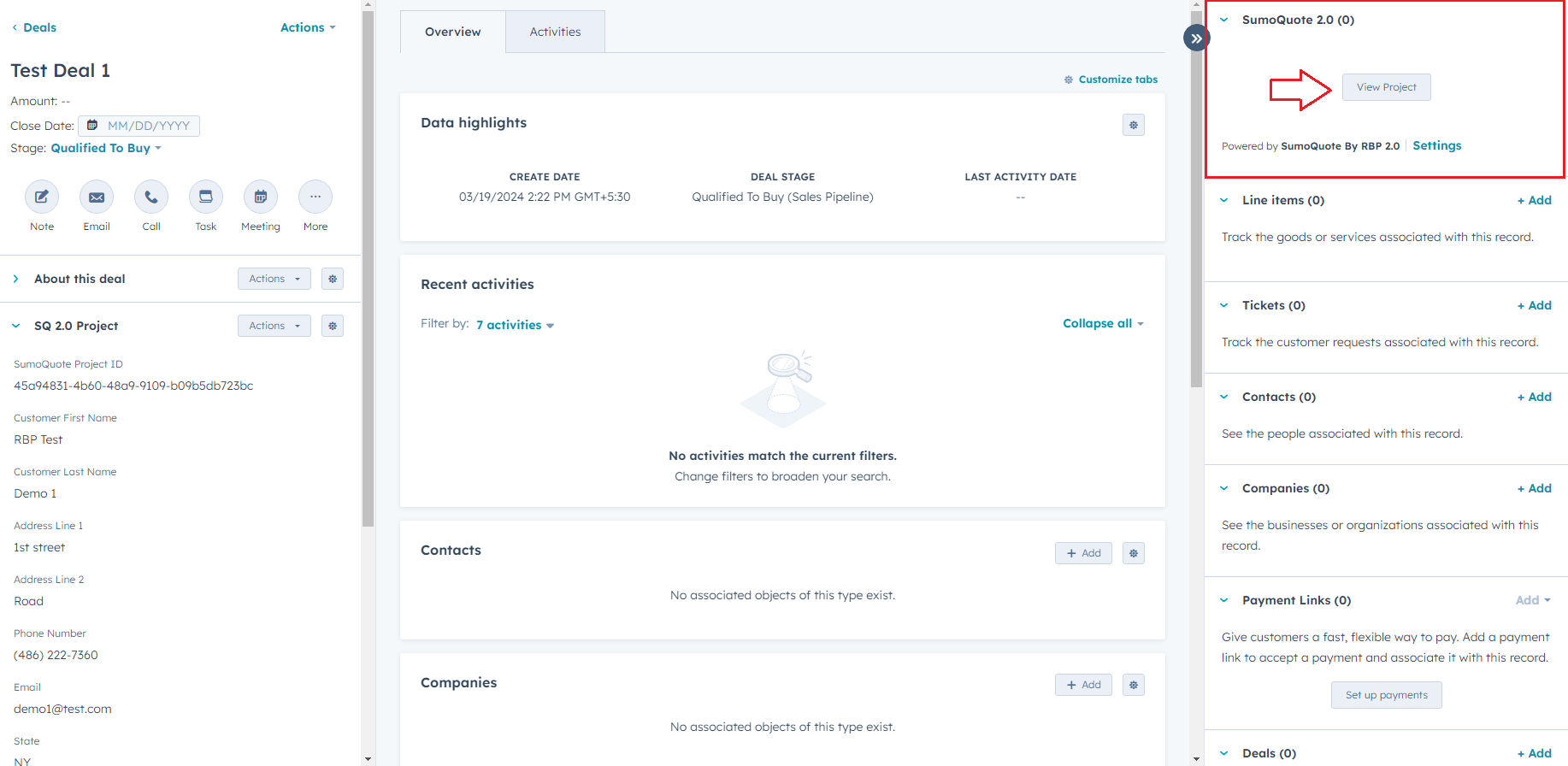Collapse the Payment Links section

tap(1224, 600)
